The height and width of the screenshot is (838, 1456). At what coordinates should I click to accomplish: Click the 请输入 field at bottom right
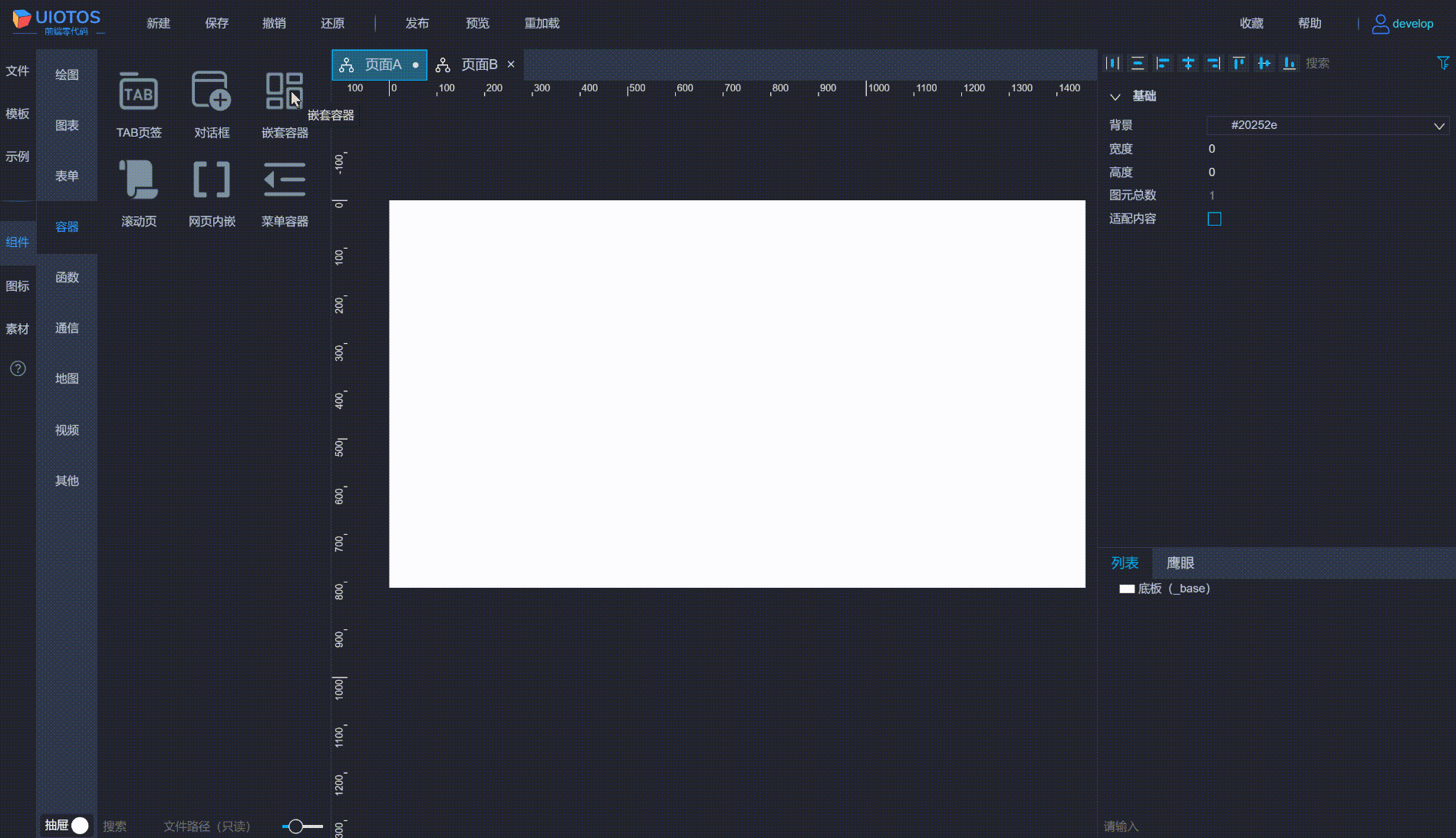pyautogui.click(x=1276, y=826)
